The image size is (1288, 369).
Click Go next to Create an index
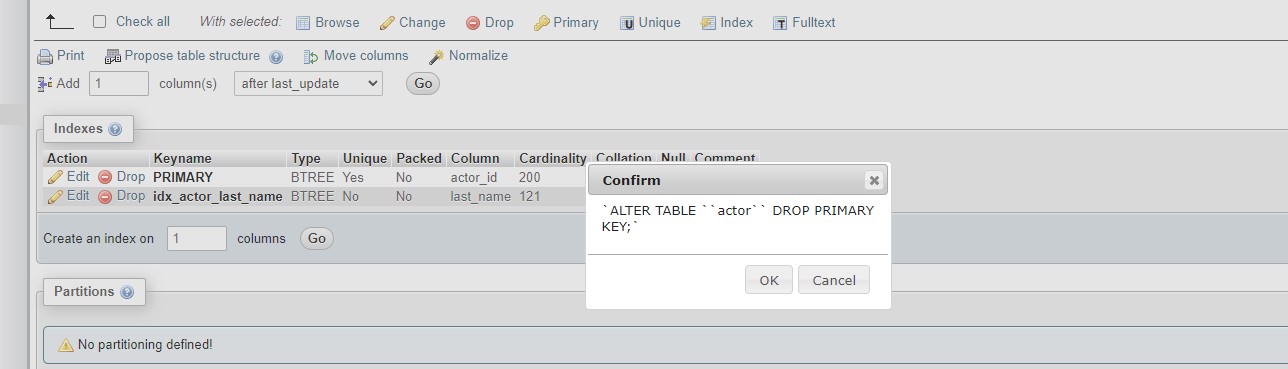click(x=317, y=239)
